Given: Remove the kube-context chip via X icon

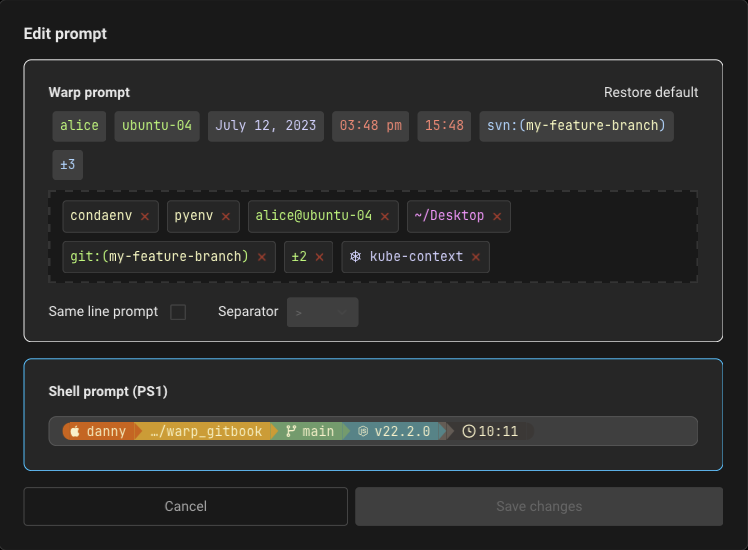Looking at the screenshot, I should tap(476, 257).
